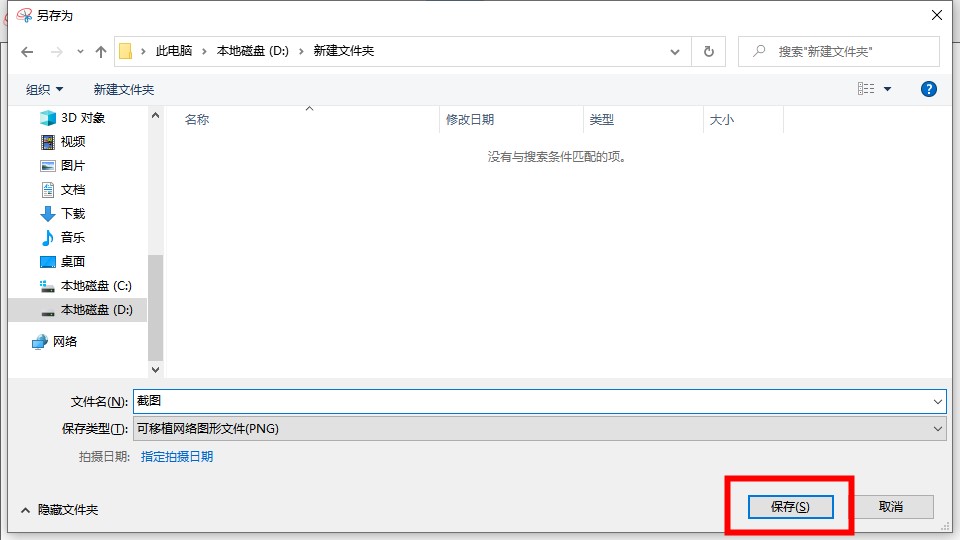Click the back navigation arrow
This screenshot has height=540, width=960.
(27, 51)
